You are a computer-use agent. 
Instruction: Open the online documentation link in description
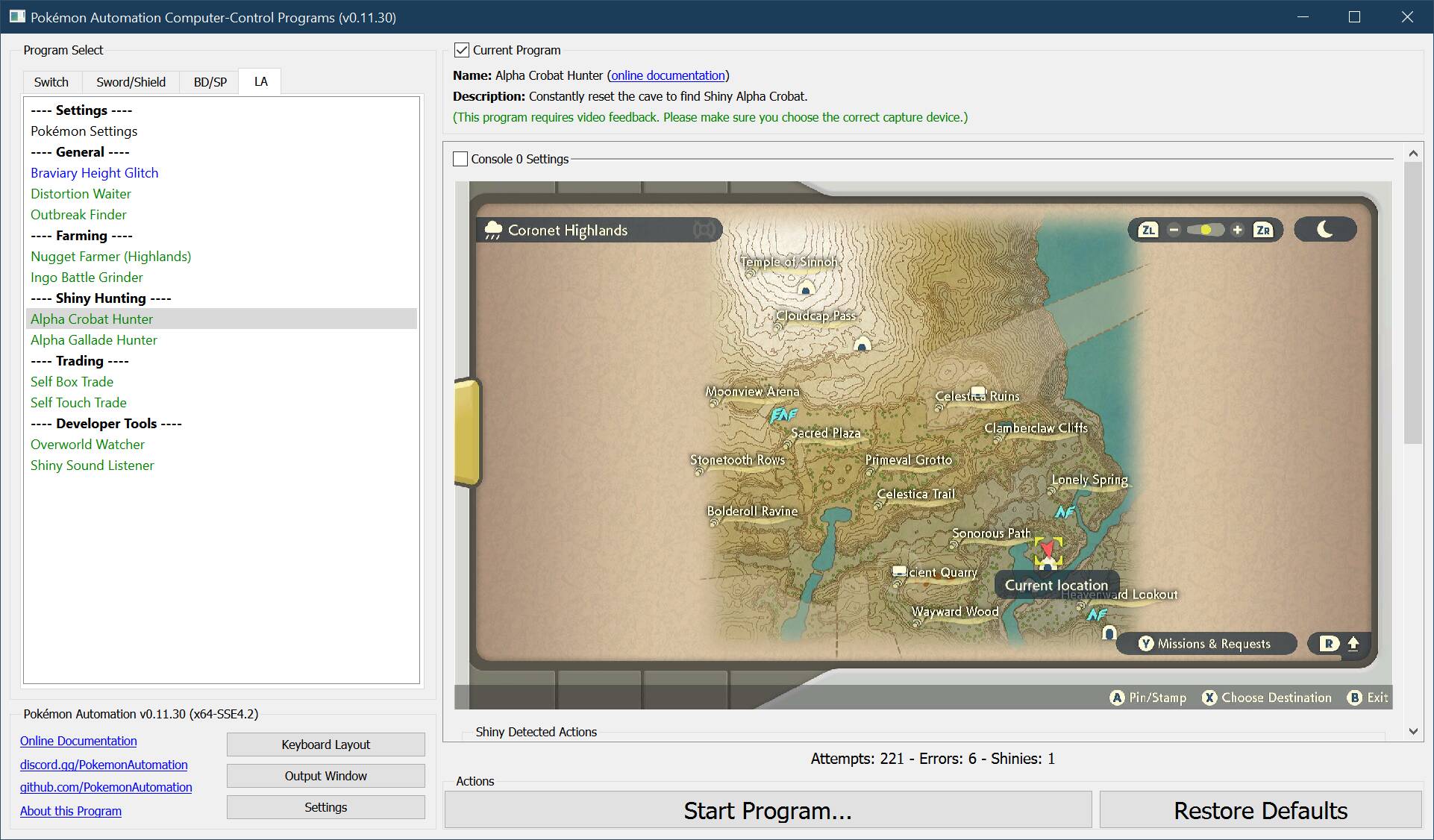(668, 75)
